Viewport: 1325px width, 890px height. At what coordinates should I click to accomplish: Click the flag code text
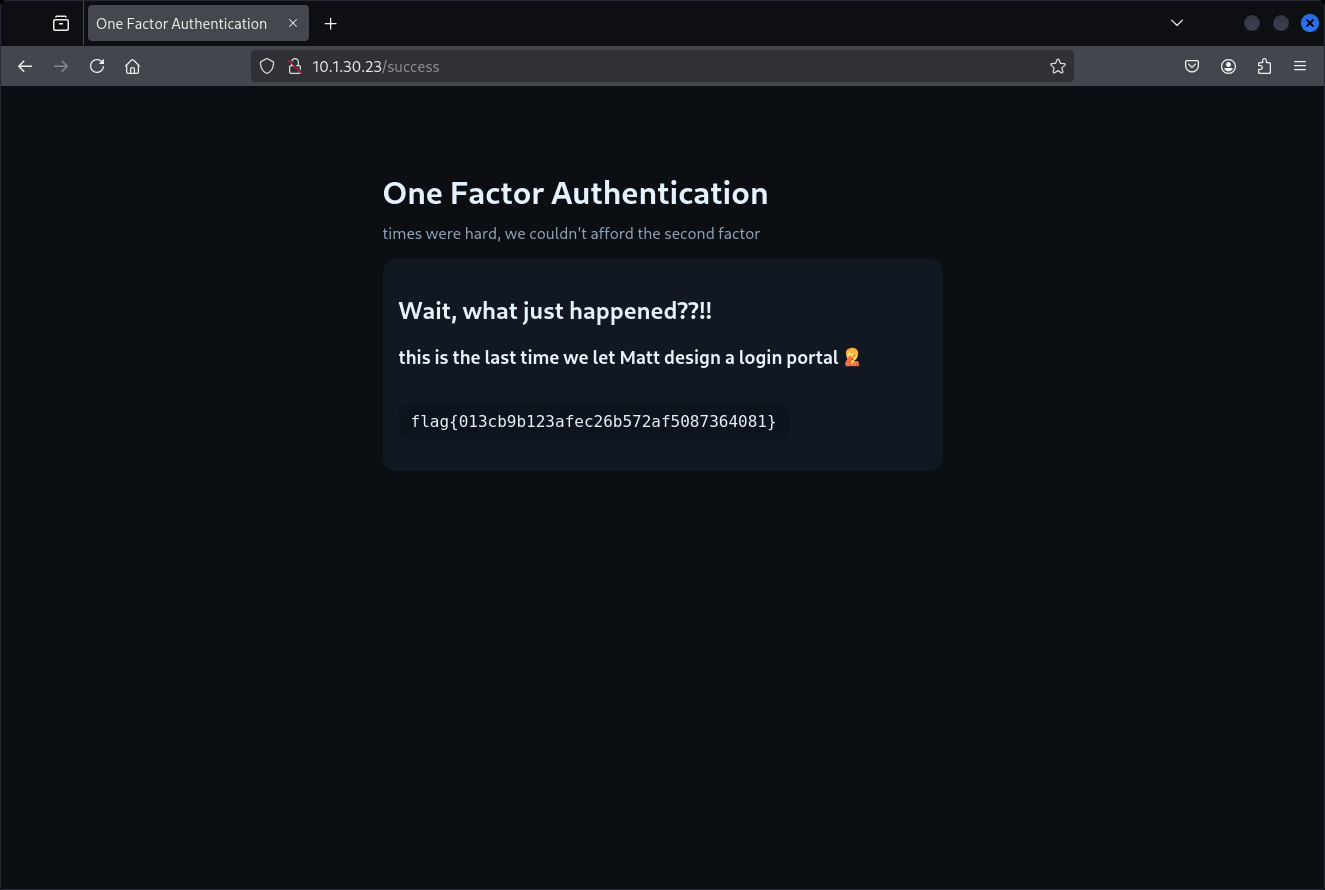pyautogui.click(x=593, y=421)
